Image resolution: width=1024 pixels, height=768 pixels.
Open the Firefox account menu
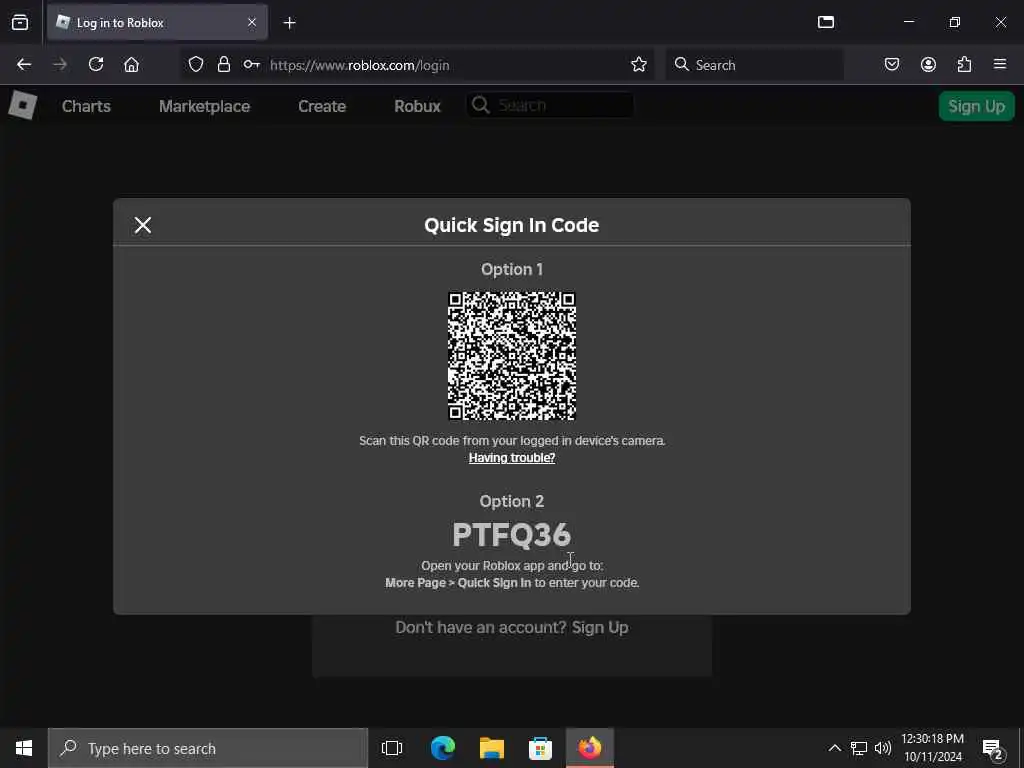[x=928, y=65]
